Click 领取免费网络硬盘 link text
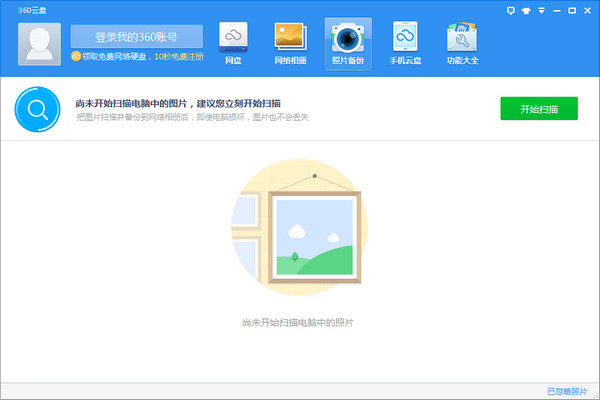Viewport: 600px width, 400px height. point(115,57)
